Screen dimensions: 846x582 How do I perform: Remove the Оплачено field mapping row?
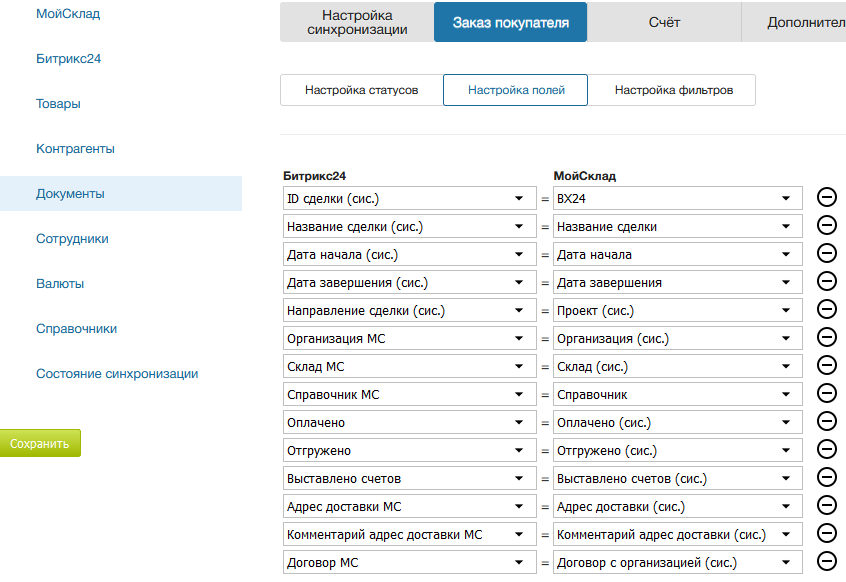(827, 422)
